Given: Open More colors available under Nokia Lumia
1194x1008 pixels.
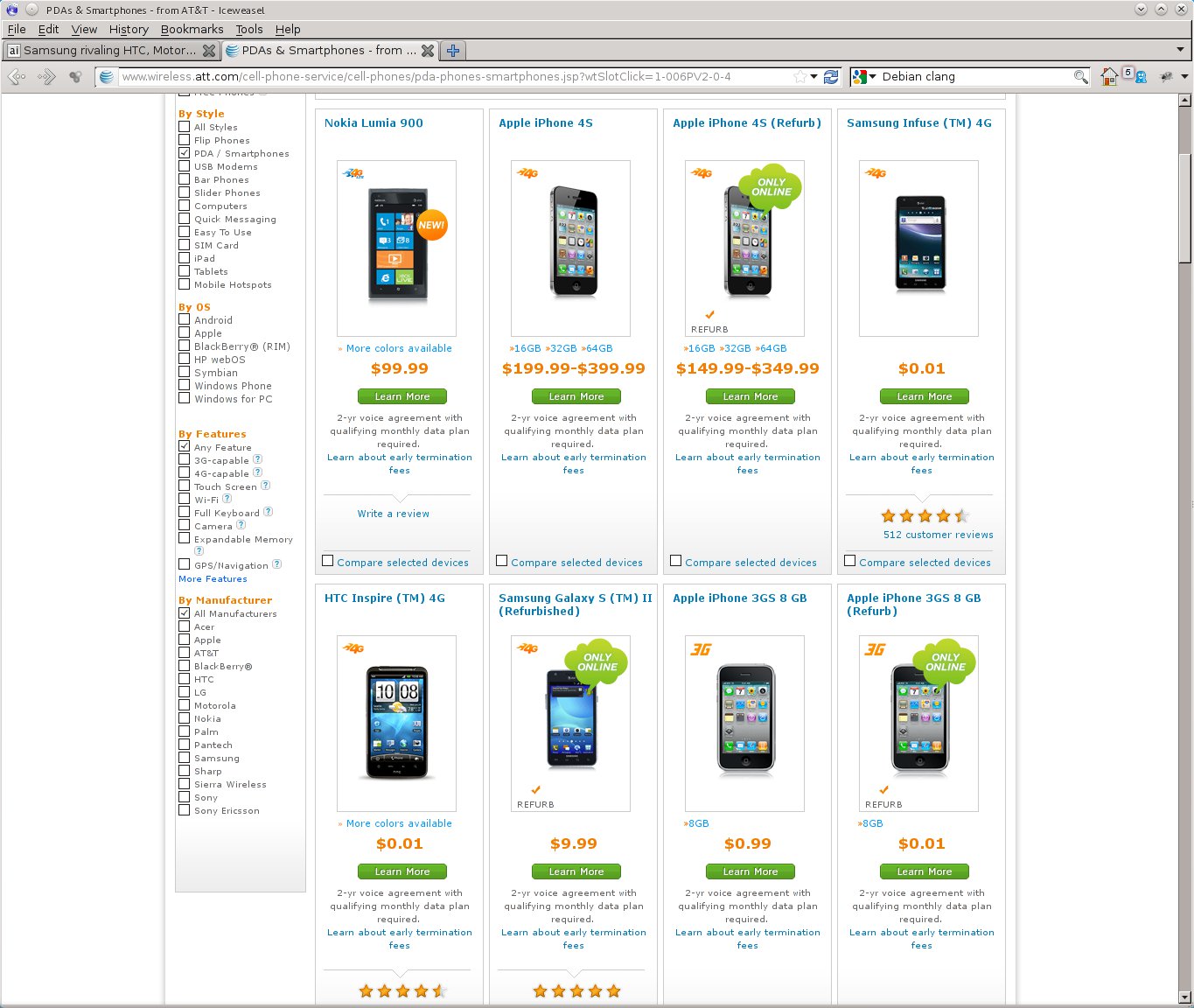Looking at the screenshot, I should 399,348.
